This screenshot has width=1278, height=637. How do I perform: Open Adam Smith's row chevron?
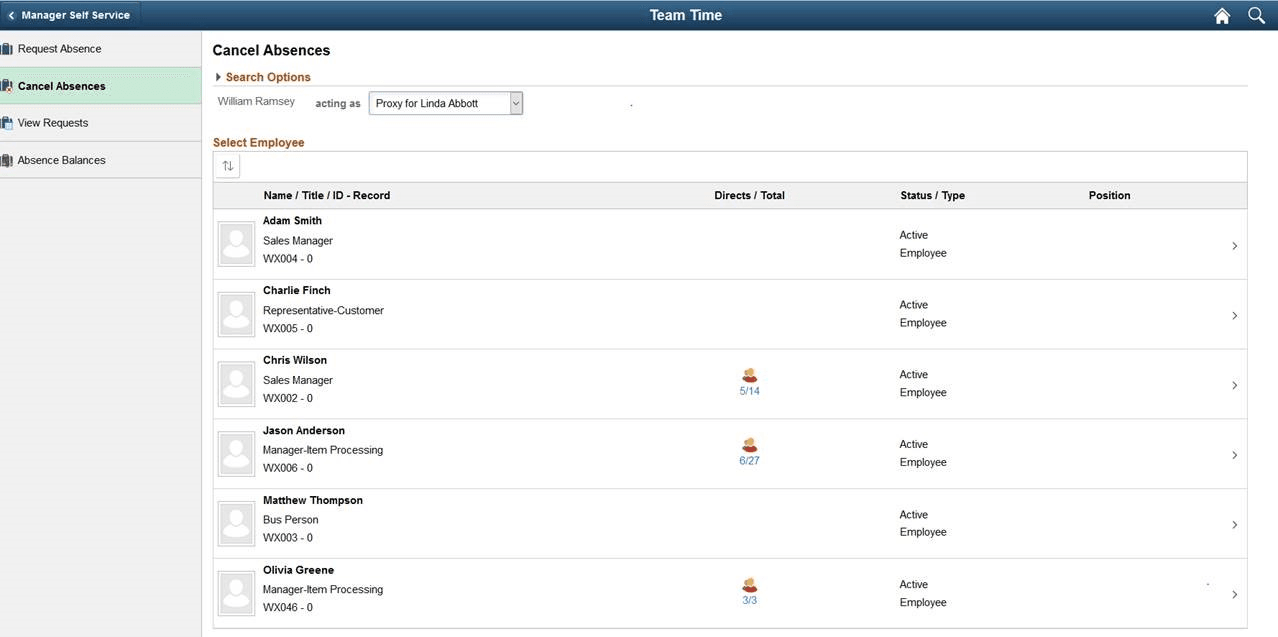click(x=1233, y=245)
